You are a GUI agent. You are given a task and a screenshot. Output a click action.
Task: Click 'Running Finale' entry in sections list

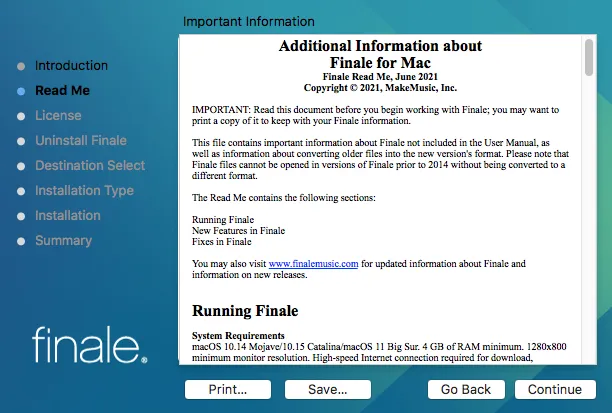pyautogui.click(x=223, y=220)
